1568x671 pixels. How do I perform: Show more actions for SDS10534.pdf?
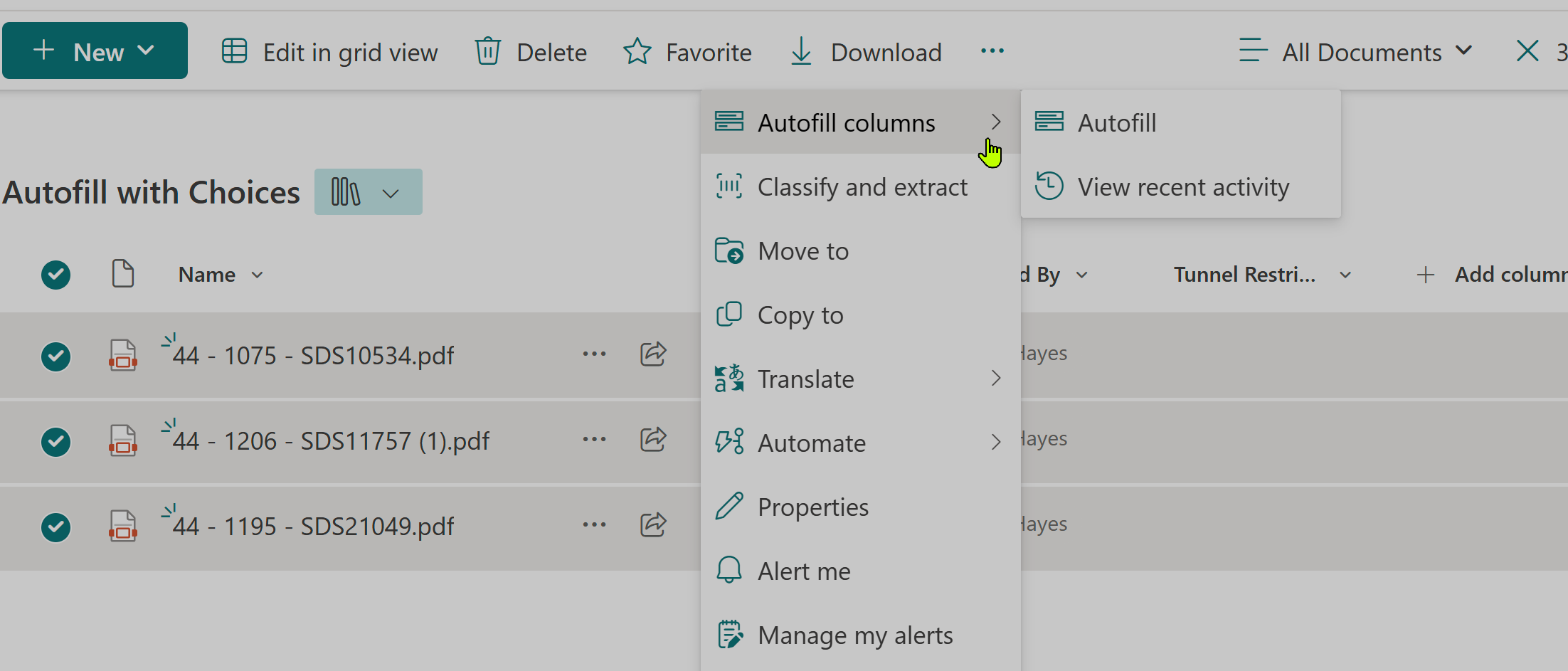[594, 354]
